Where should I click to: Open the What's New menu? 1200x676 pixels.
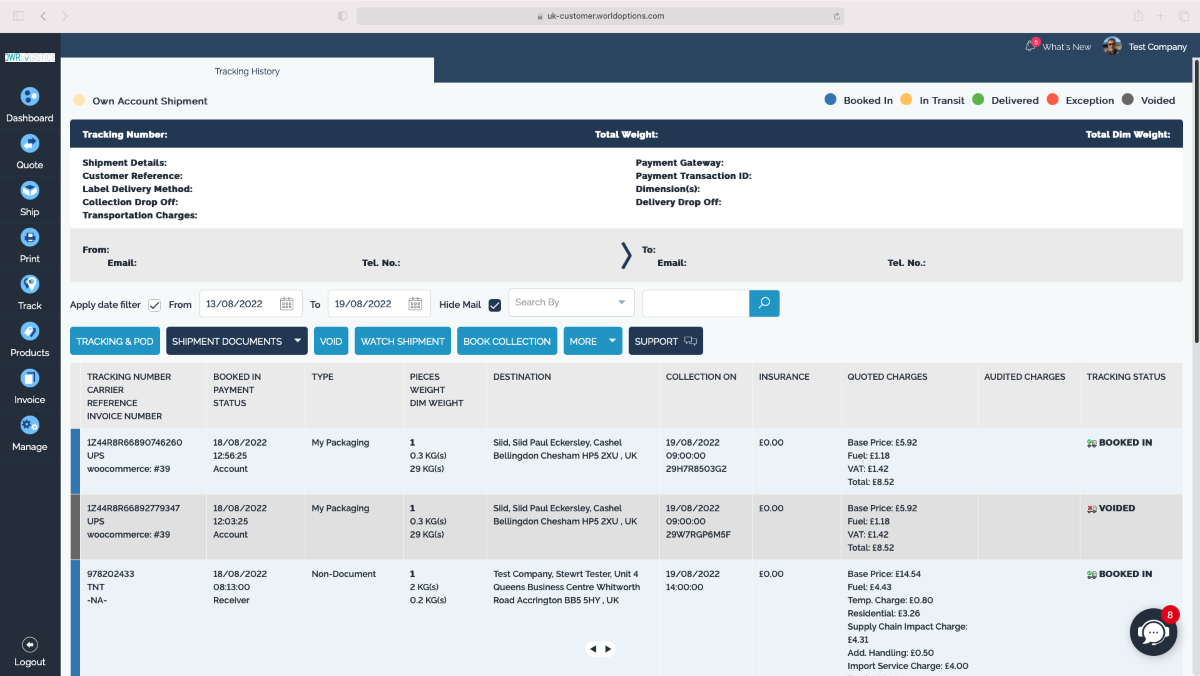click(1057, 45)
